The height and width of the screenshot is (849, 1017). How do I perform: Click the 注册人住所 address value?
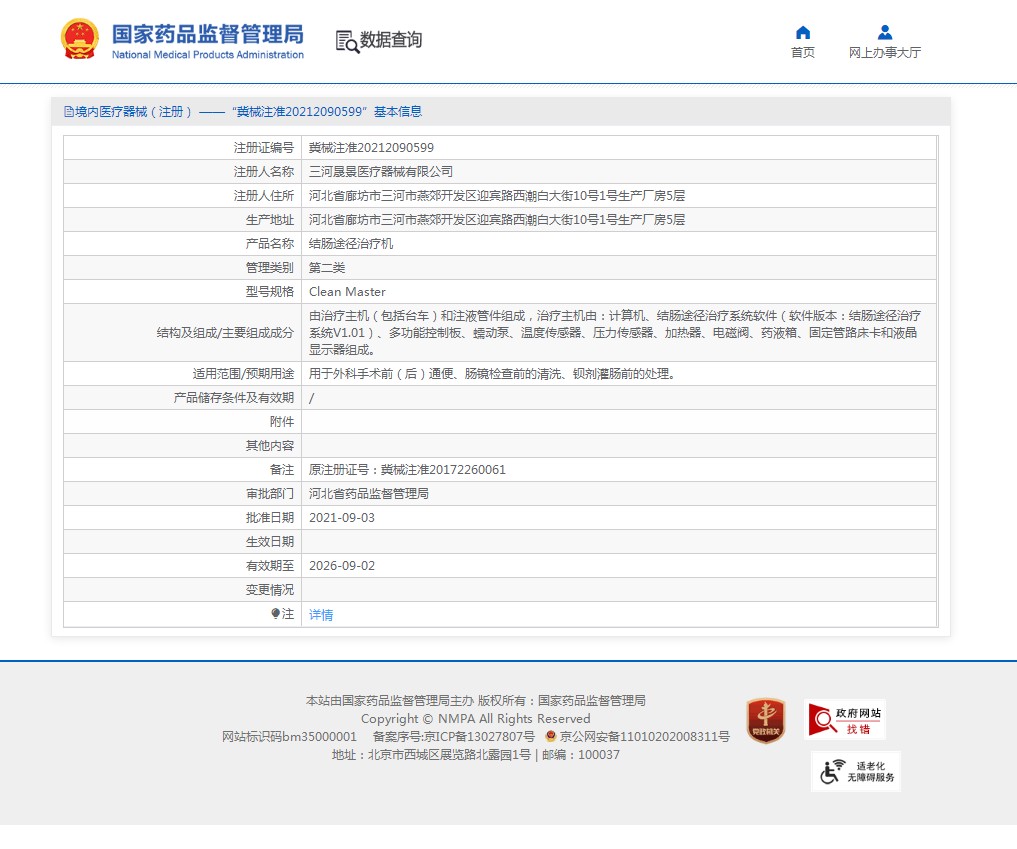click(497, 196)
